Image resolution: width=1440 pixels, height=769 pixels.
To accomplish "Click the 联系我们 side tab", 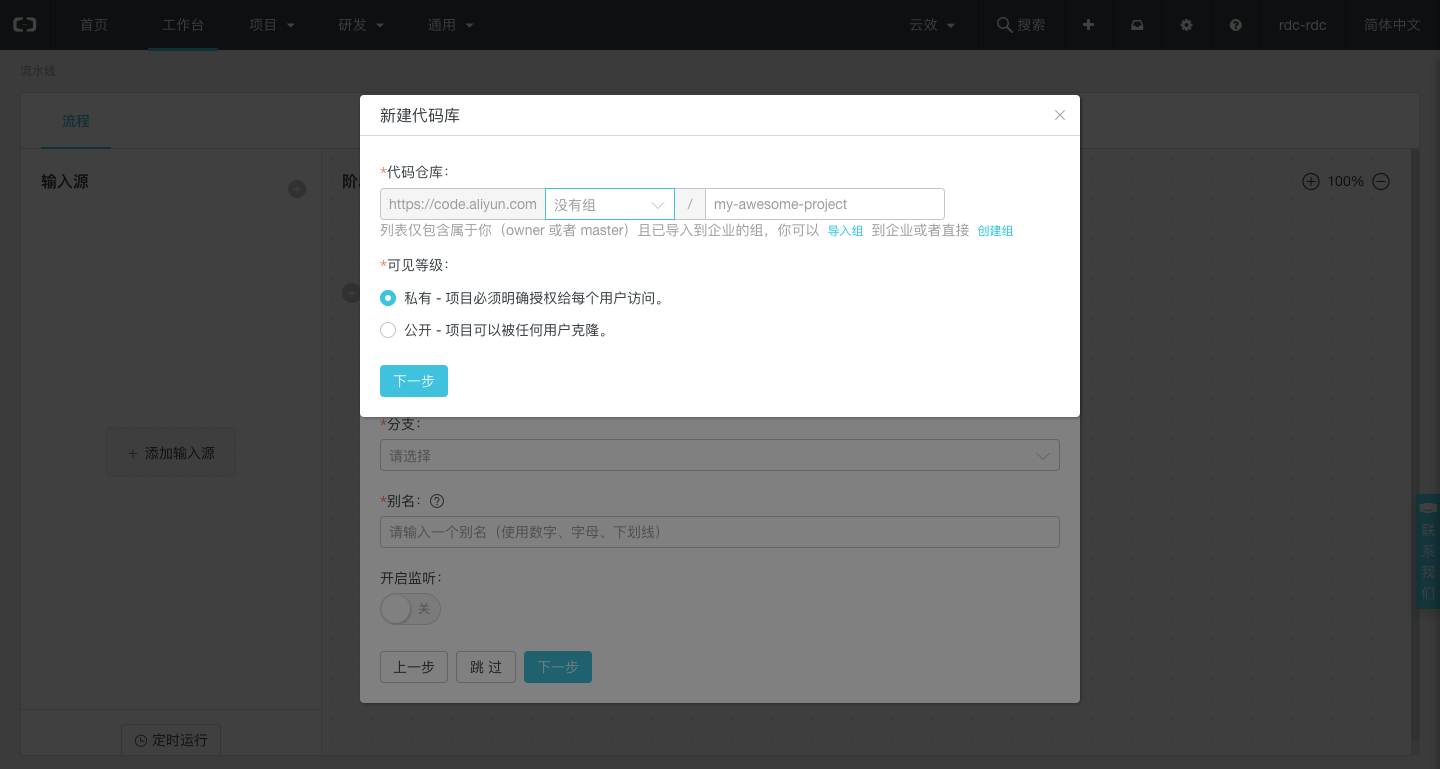I will coord(1428,551).
